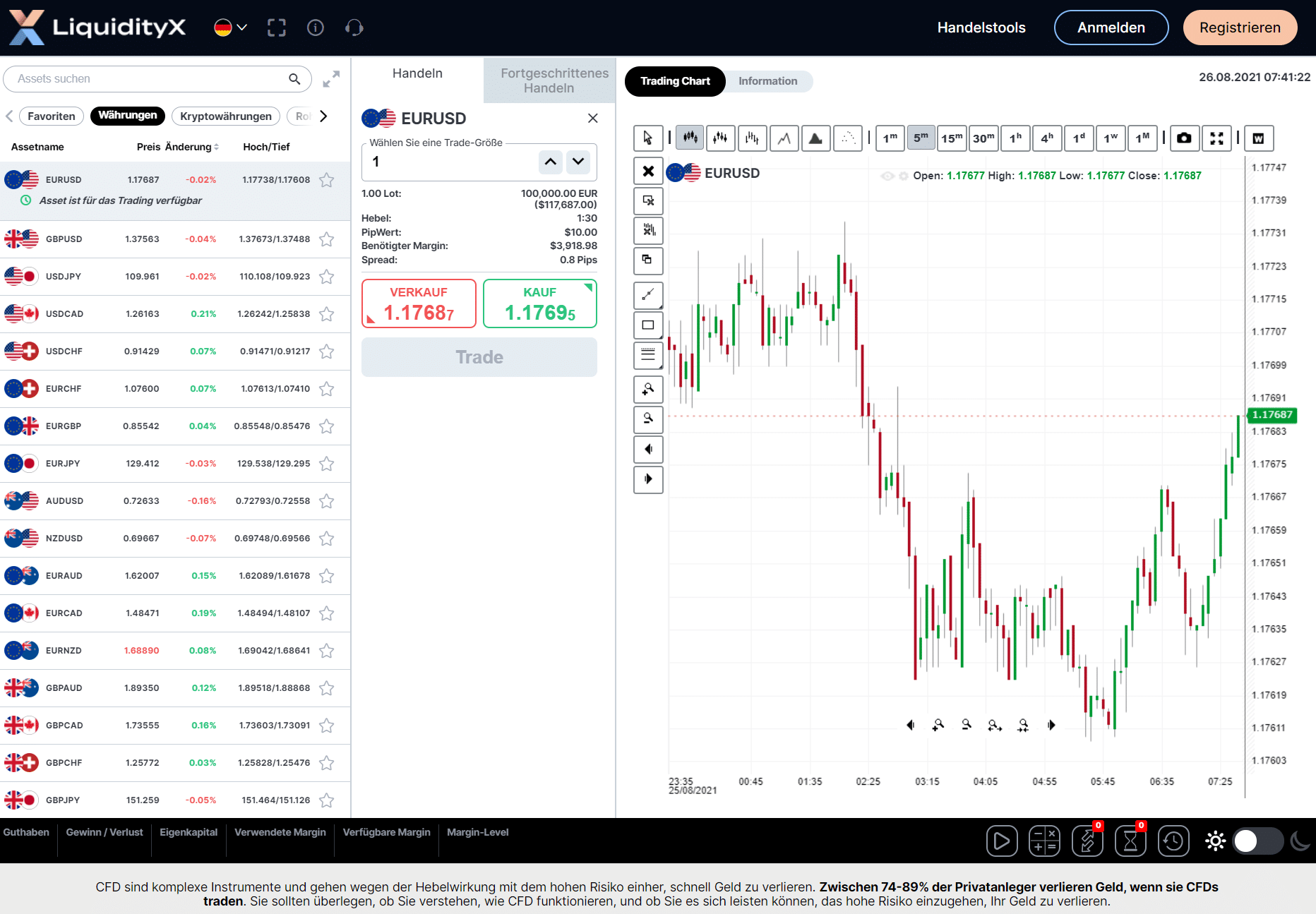Switch to Information tab

(768, 81)
